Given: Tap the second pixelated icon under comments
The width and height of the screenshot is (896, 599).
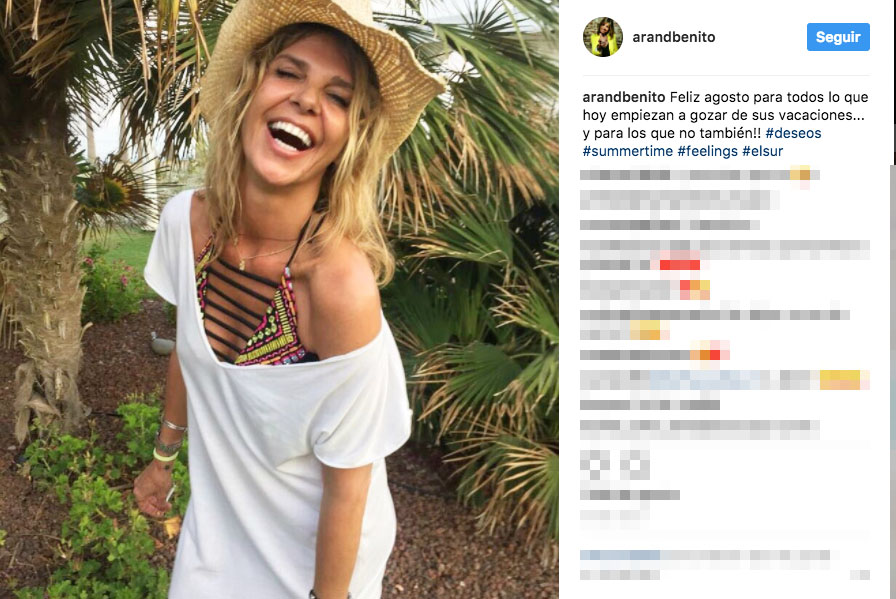Looking at the screenshot, I should [x=634, y=465].
